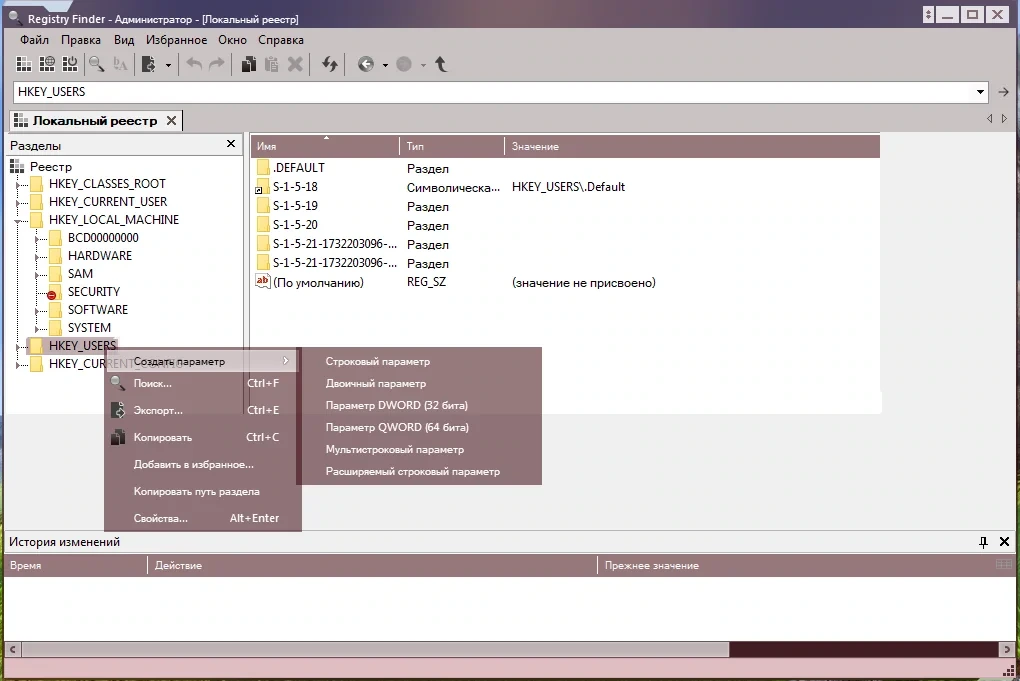Navigate forward with greyed round icon

point(404,64)
